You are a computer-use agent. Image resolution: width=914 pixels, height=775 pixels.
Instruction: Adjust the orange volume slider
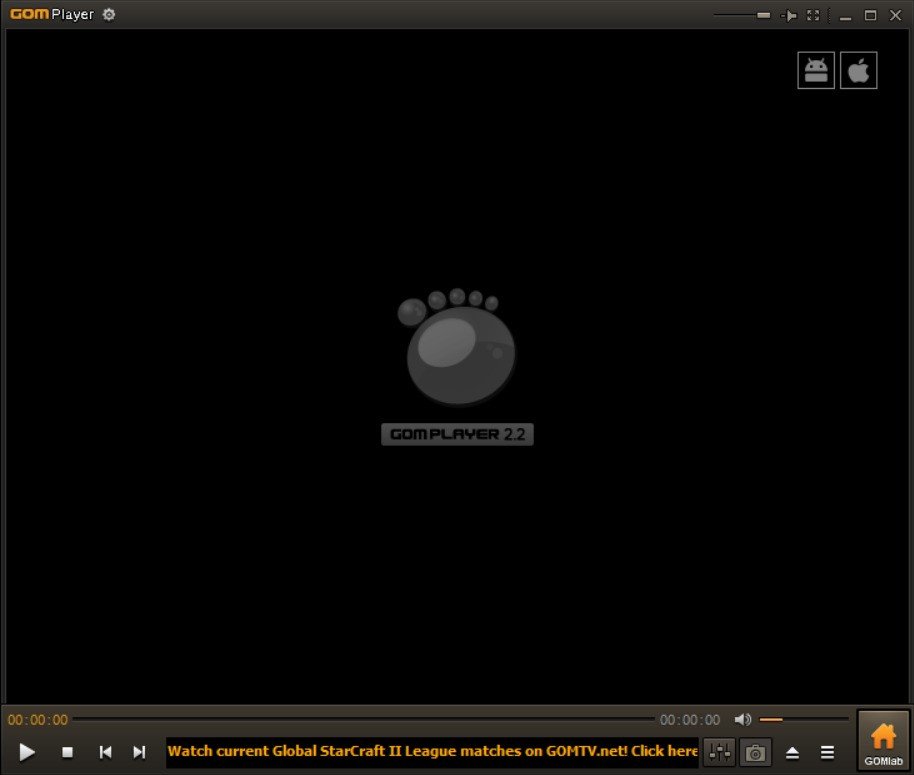(803, 720)
